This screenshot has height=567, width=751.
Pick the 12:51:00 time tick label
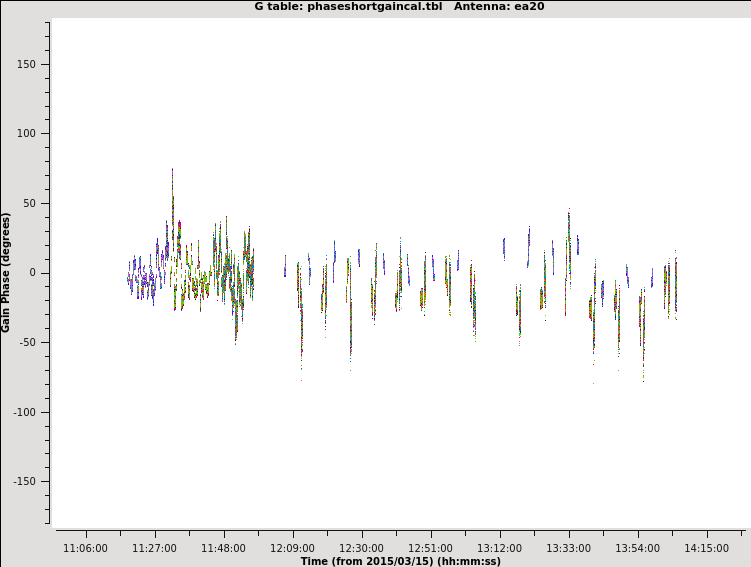pyautogui.click(x=430, y=548)
